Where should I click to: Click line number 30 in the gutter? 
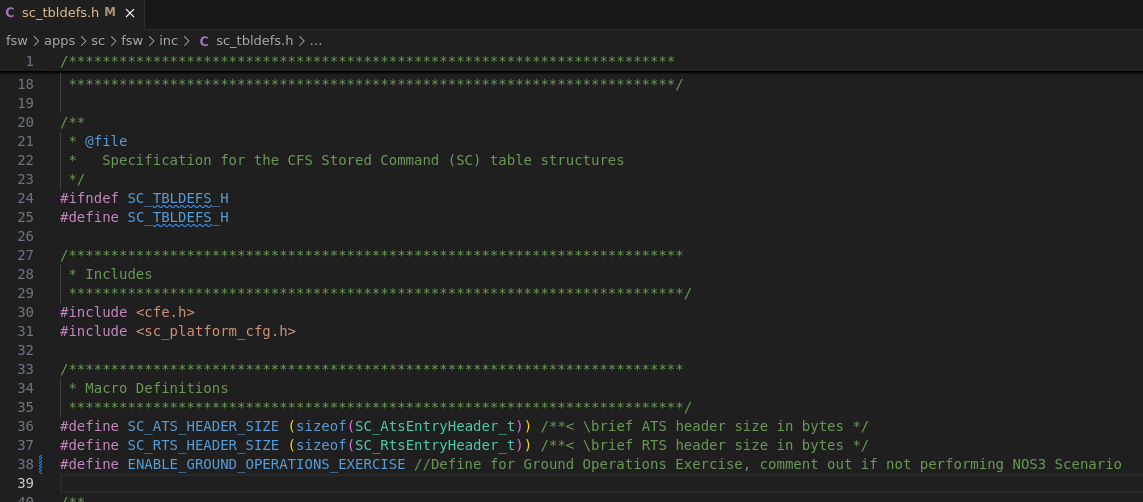pos(26,312)
